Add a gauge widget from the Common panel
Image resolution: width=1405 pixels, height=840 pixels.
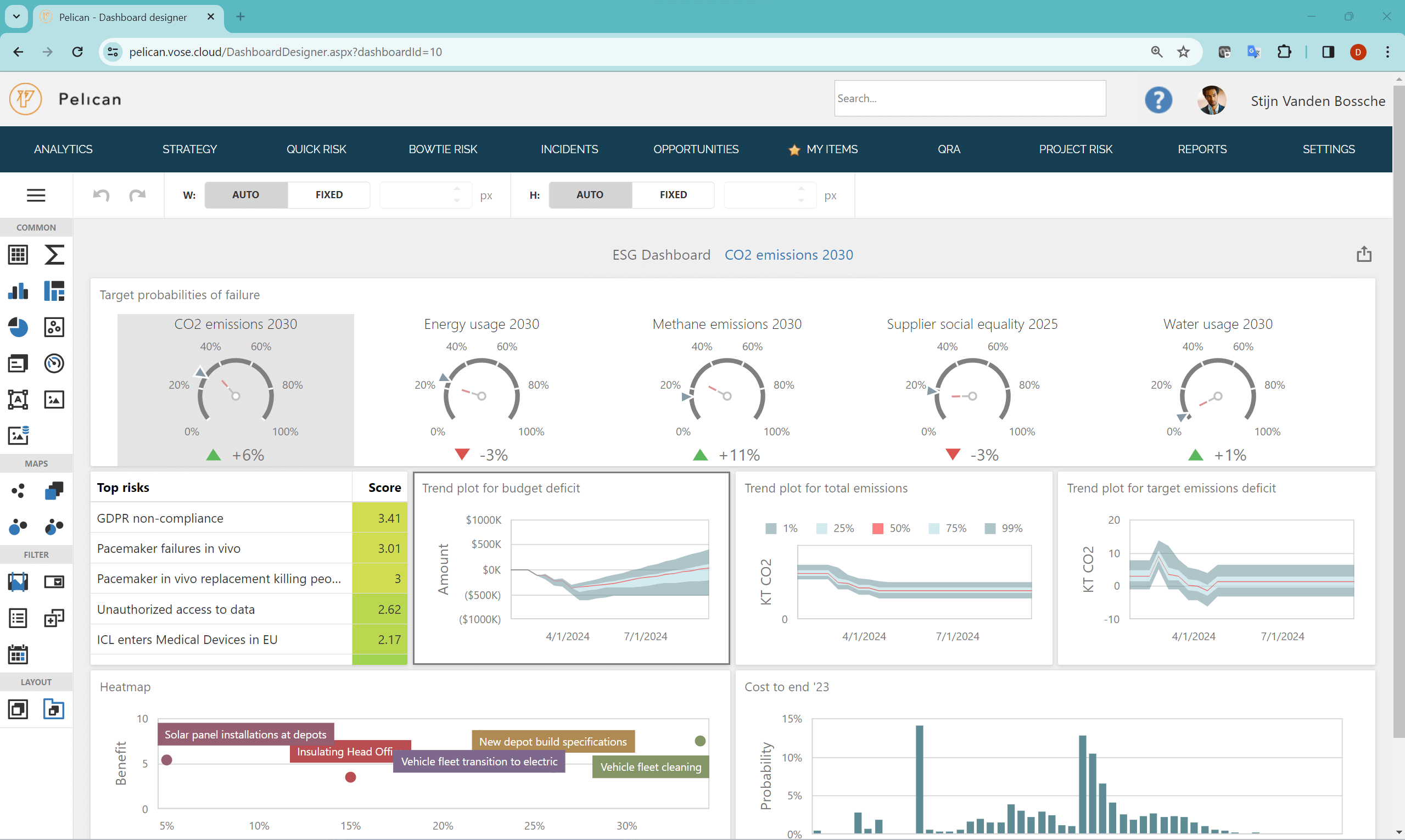pos(54,363)
